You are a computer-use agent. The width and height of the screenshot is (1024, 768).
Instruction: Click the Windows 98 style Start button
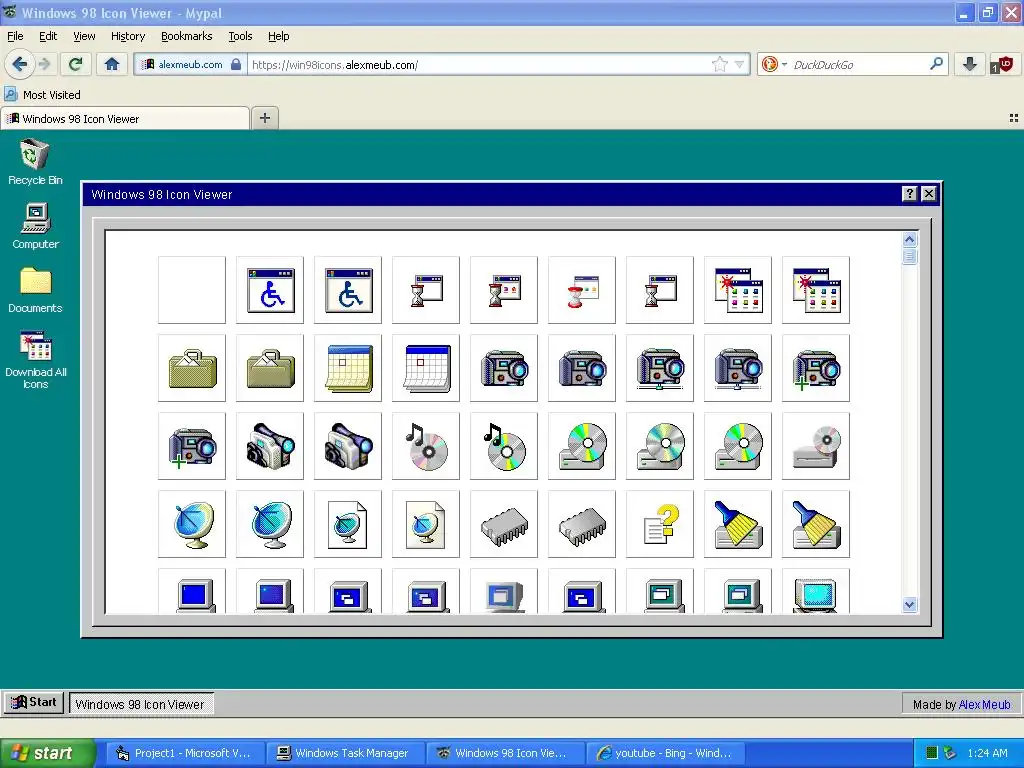point(34,703)
